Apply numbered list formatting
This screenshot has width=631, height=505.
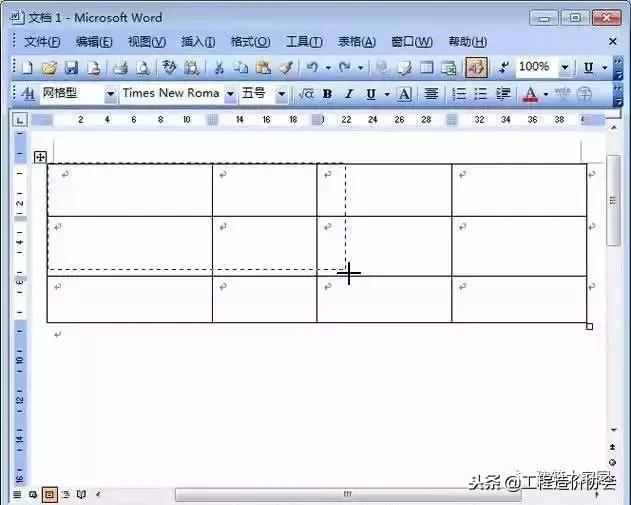(459, 94)
